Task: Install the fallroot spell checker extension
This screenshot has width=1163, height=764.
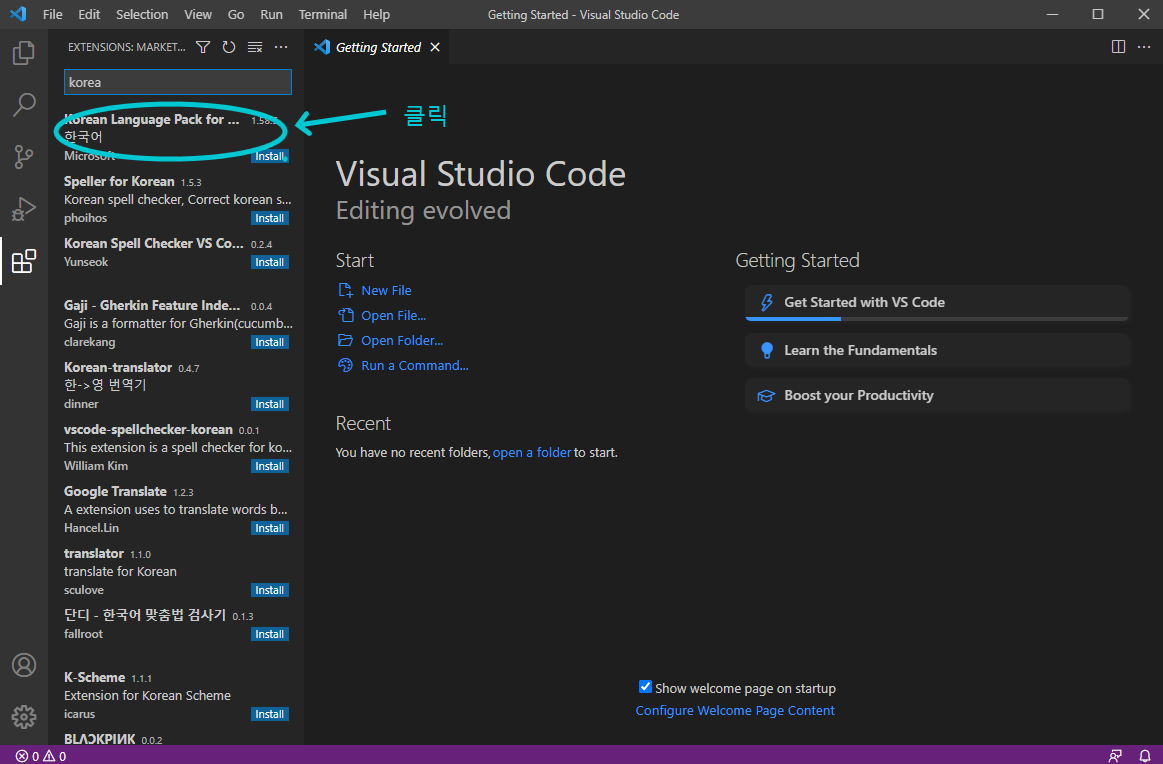Action: [x=269, y=634]
